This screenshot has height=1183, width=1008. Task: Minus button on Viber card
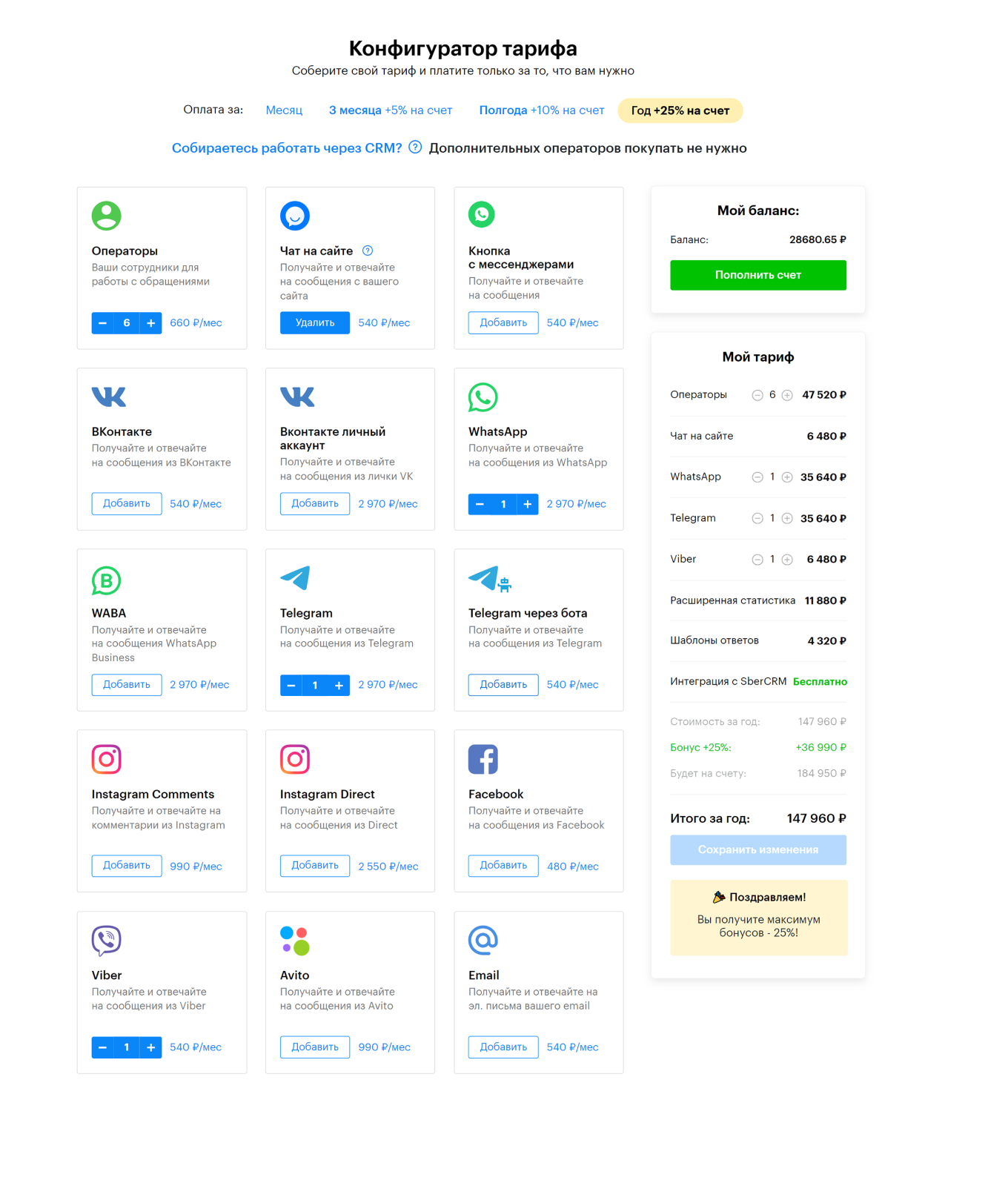pyautogui.click(x=102, y=1047)
